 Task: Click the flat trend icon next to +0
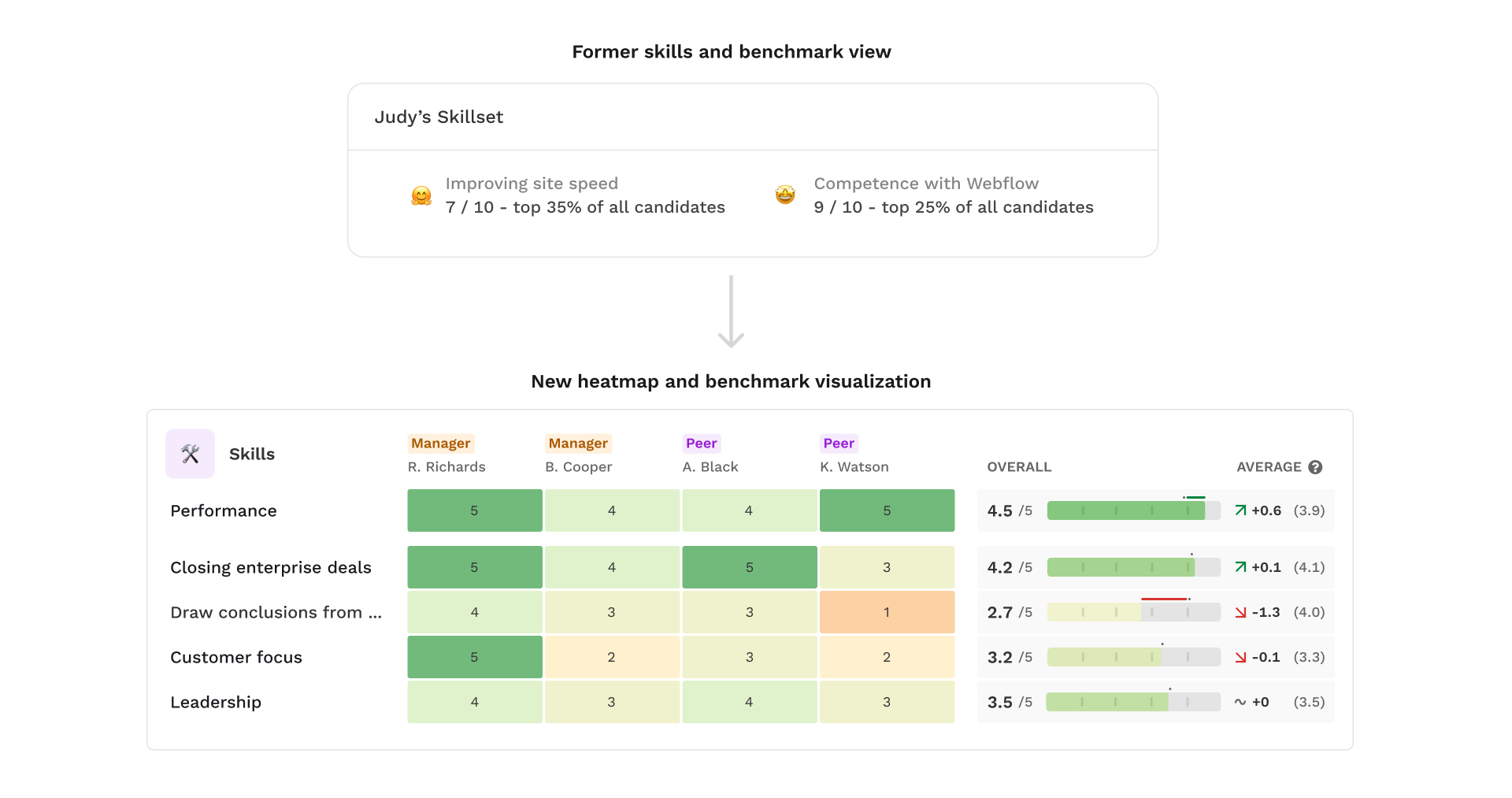point(1240,702)
